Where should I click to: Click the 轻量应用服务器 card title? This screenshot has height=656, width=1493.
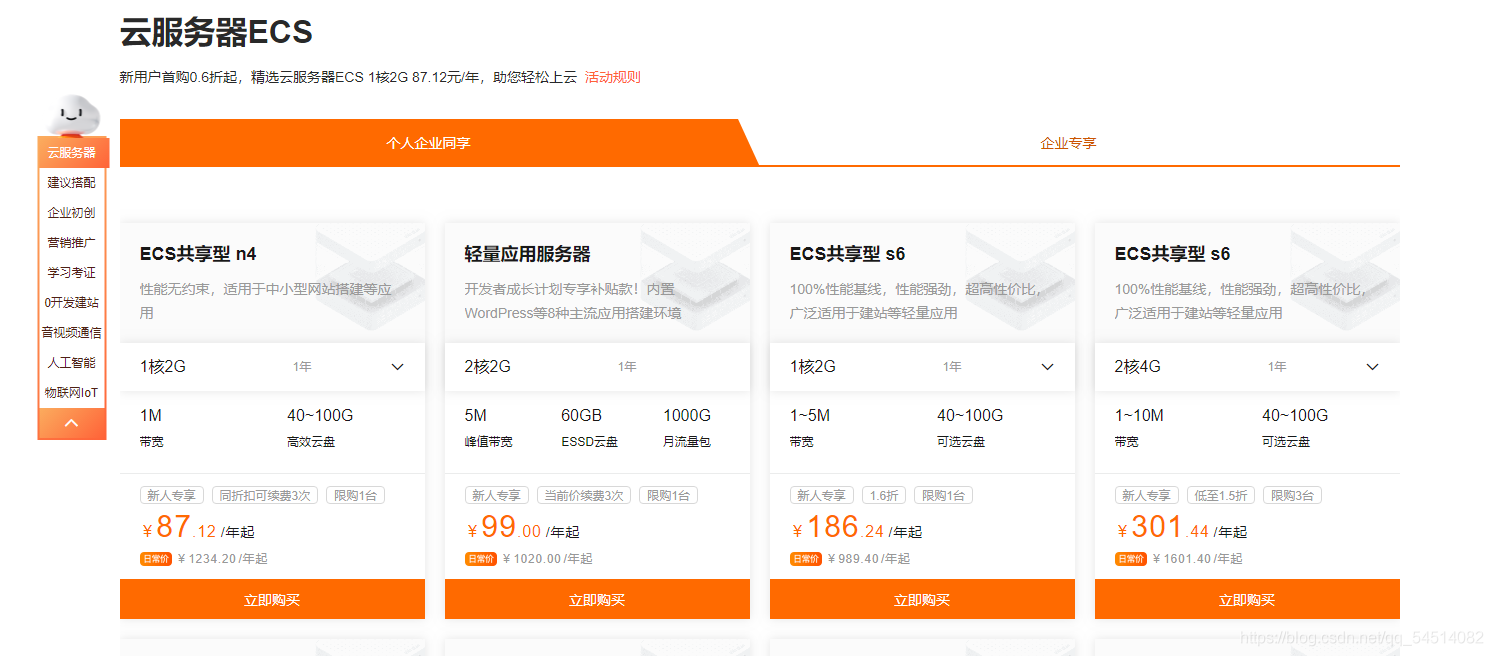click(528, 254)
